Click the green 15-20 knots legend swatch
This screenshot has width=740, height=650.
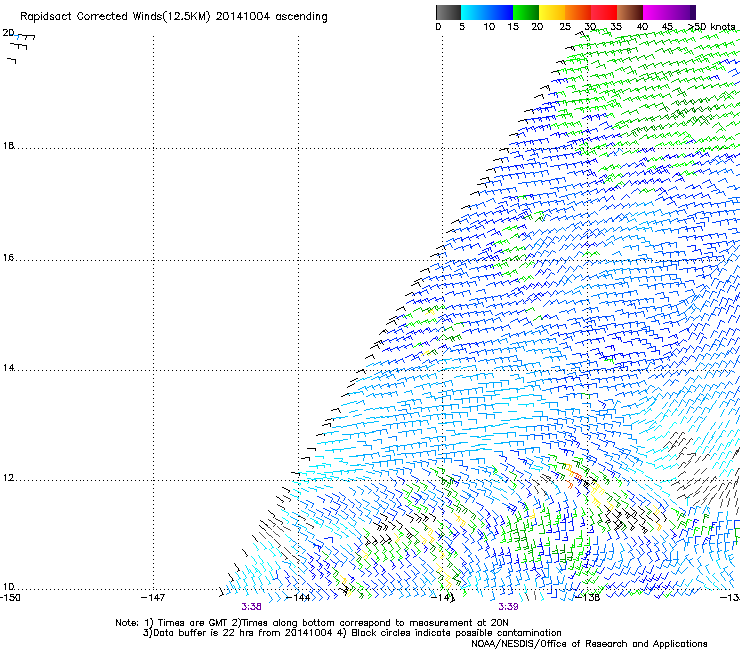coord(526,12)
